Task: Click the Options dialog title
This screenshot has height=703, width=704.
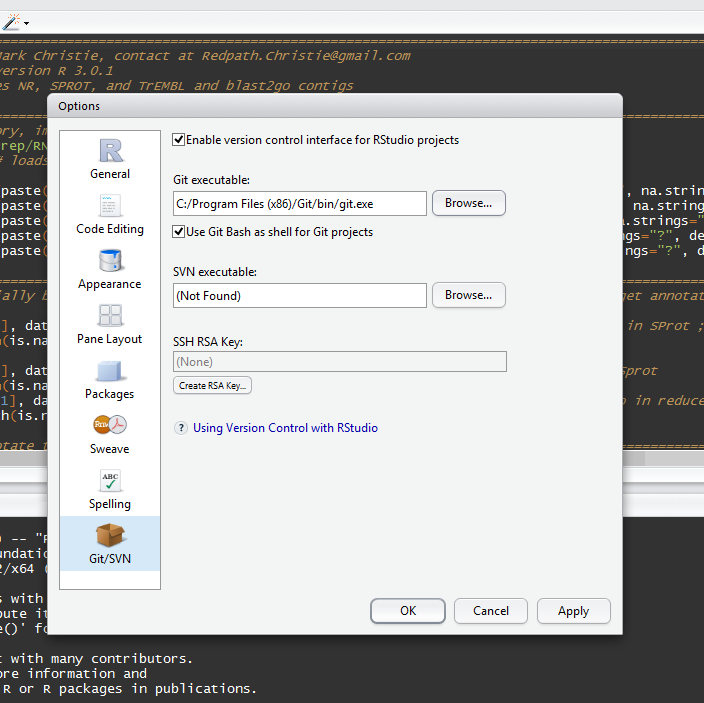Action: click(x=79, y=106)
